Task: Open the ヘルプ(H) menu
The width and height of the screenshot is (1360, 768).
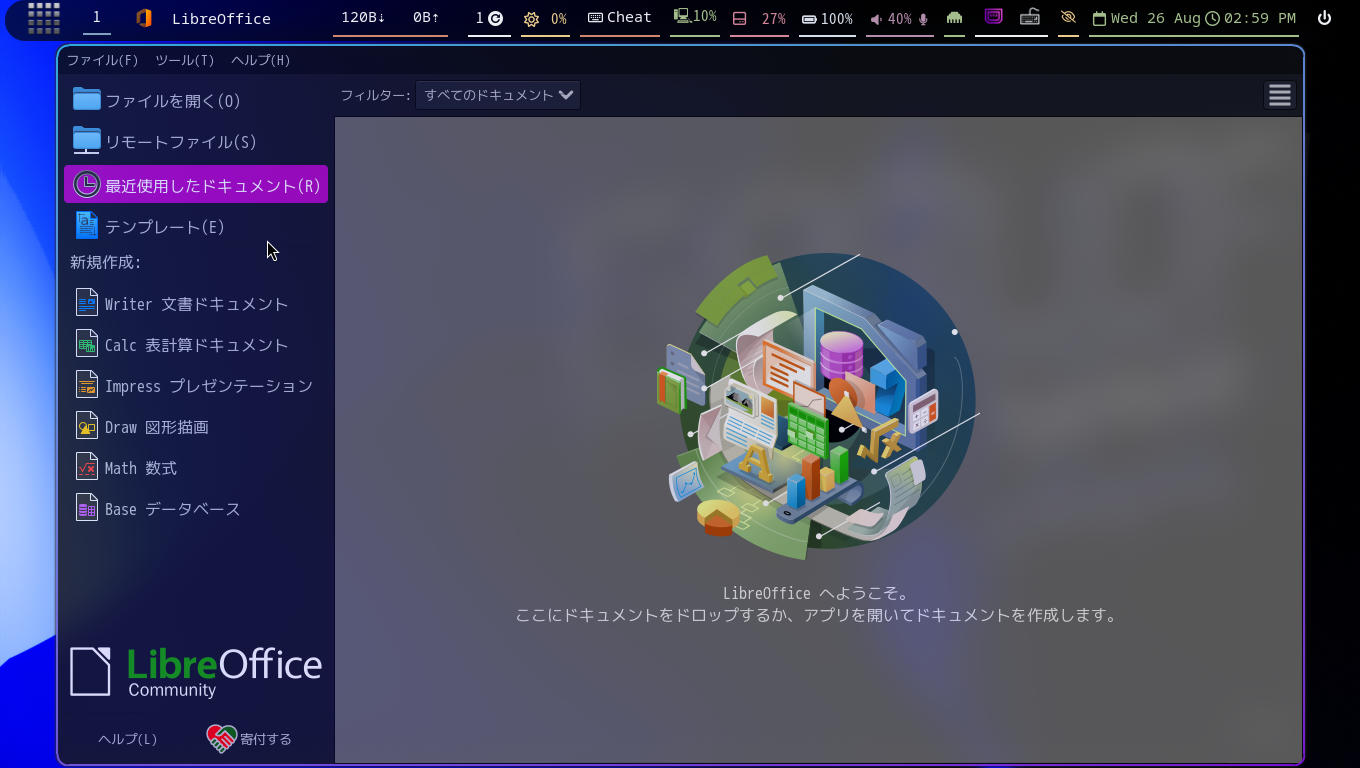Action: coord(261,60)
